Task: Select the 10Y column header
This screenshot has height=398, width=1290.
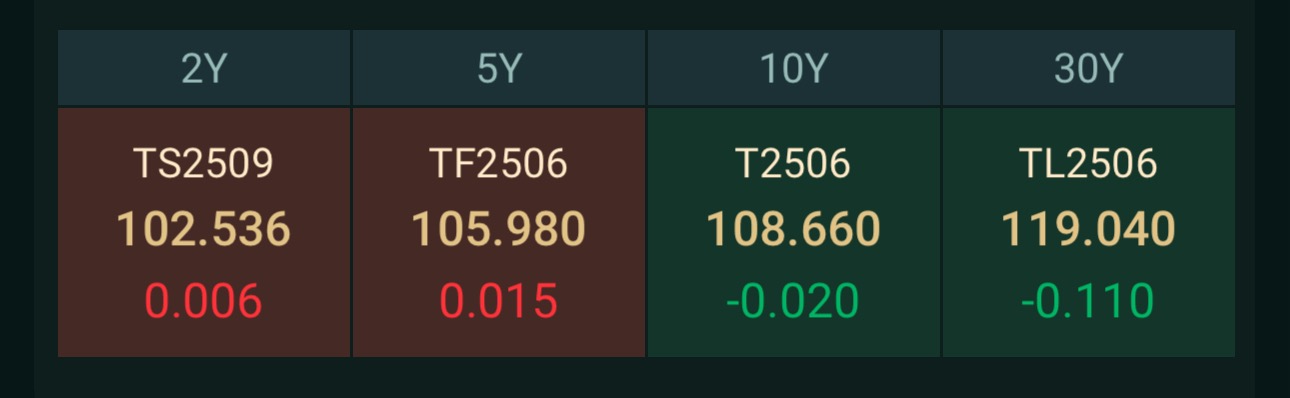Action: pyautogui.click(x=794, y=68)
